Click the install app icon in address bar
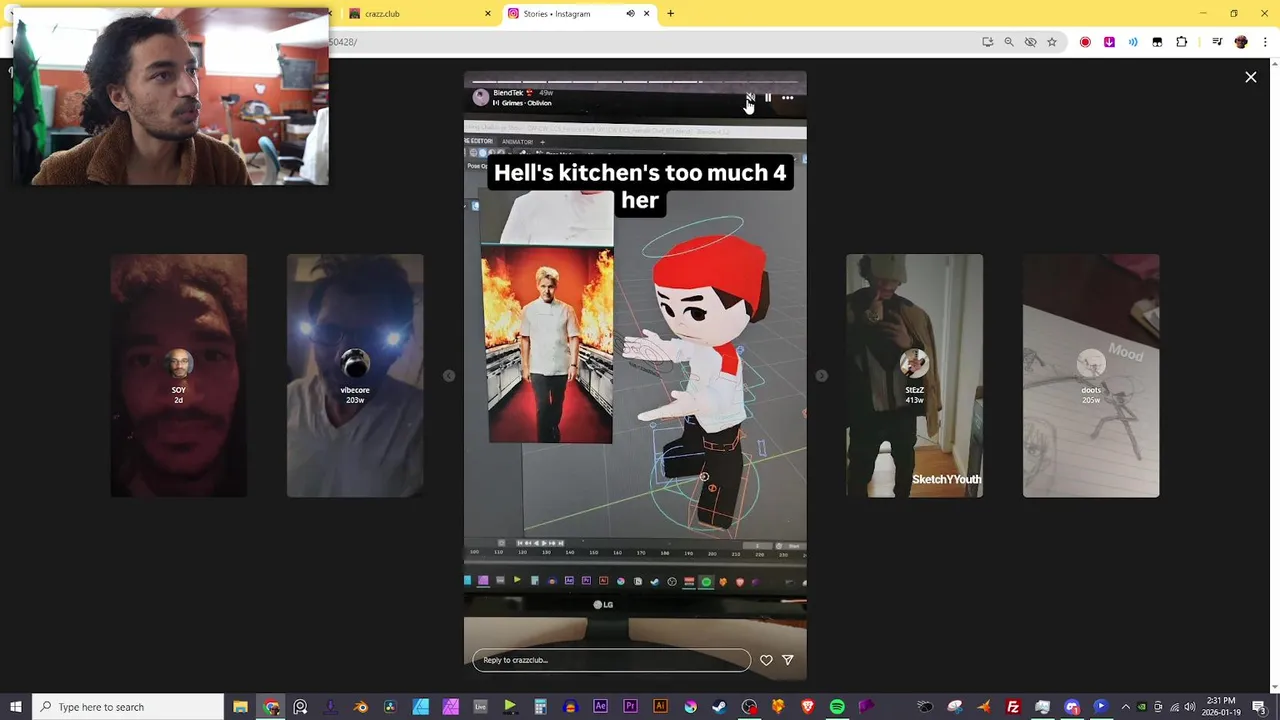1280x720 pixels. [x=987, y=42]
